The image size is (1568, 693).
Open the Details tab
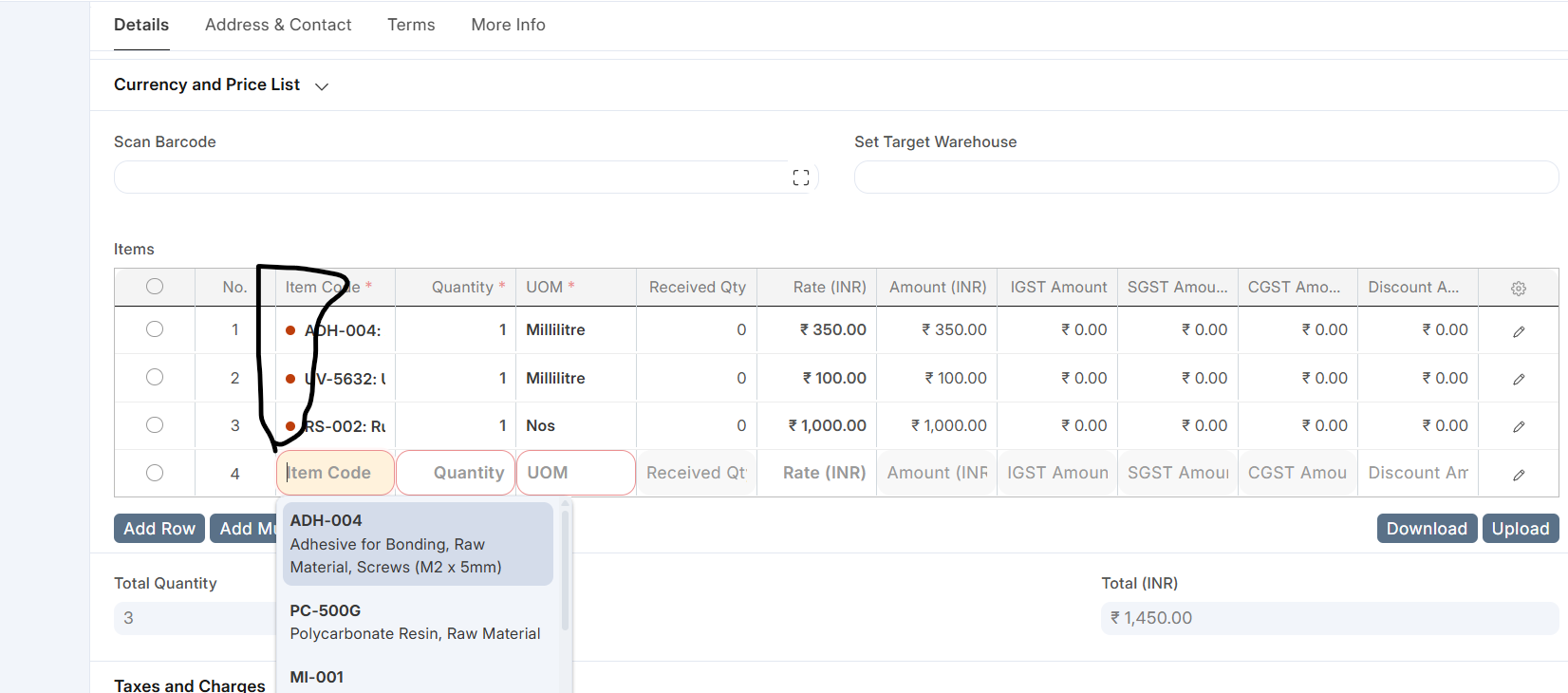(141, 25)
